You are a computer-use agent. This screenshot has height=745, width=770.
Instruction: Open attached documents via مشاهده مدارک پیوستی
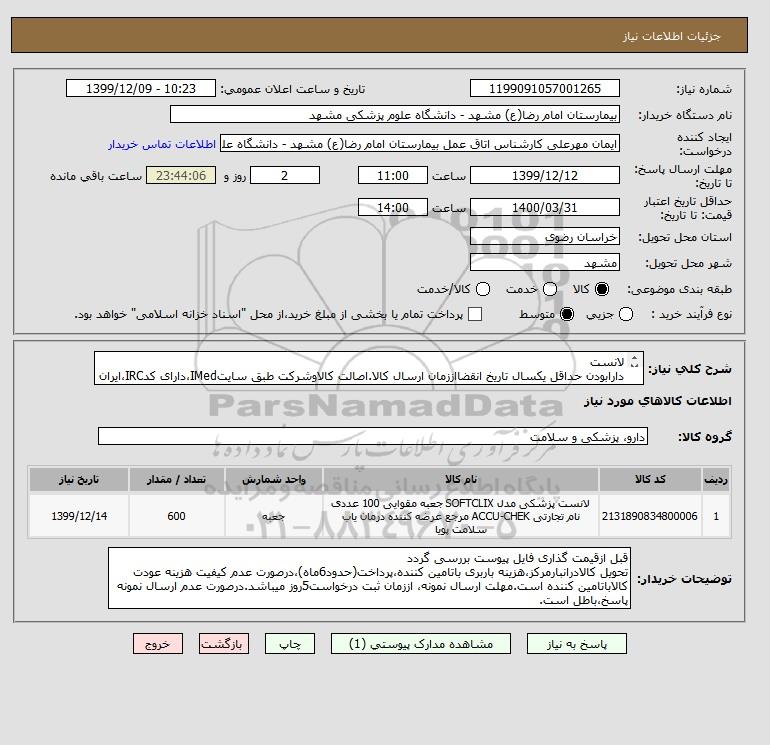[421, 644]
